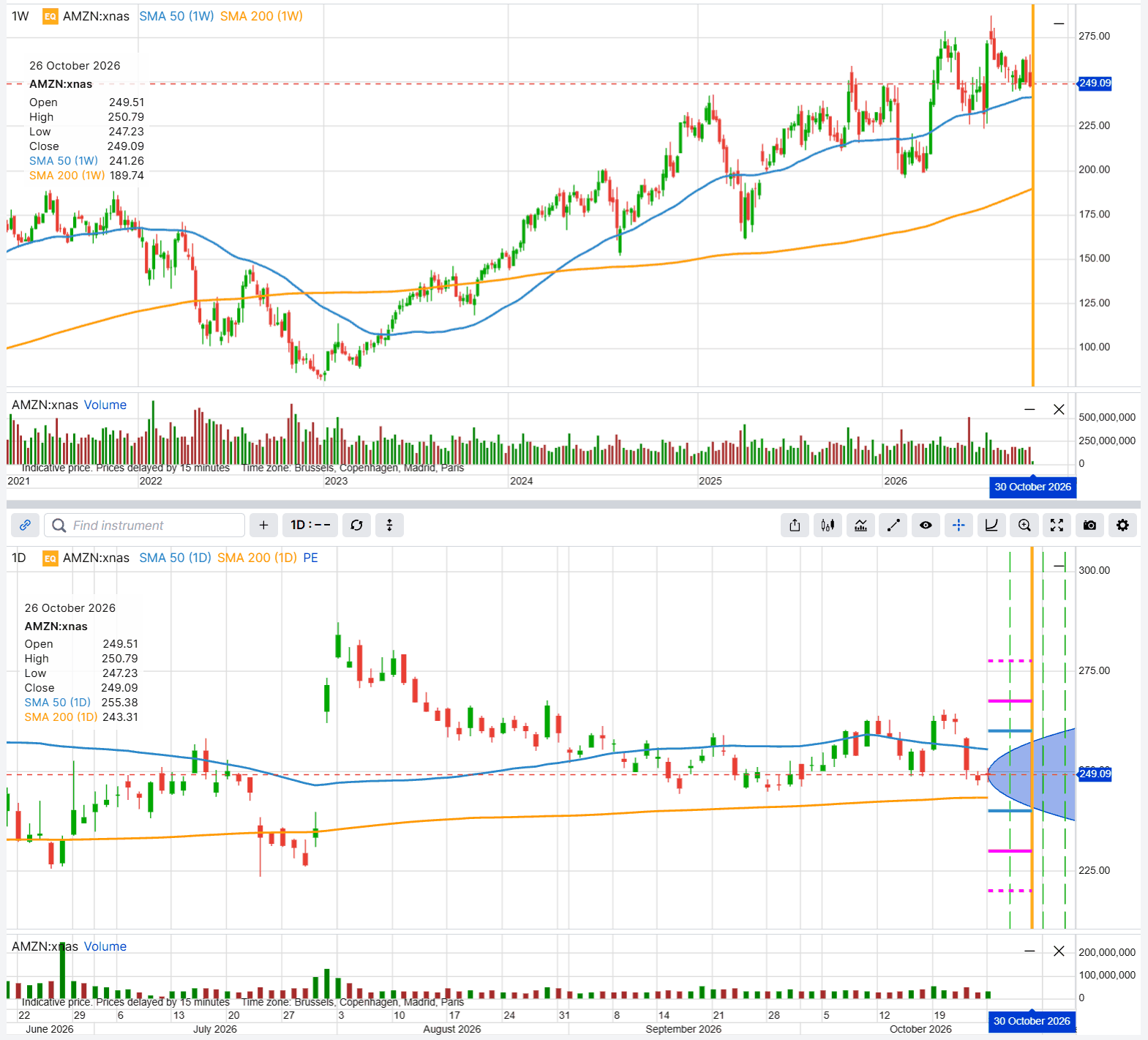Viewport: 1148px width, 1040px height.
Task: Click the chain link icon beside the search box
Action: click(x=25, y=525)
